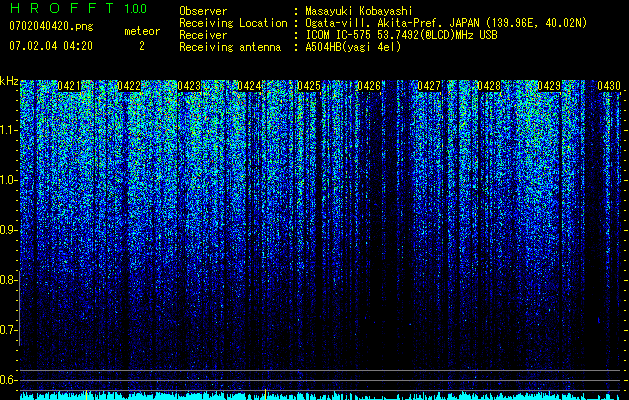Click the file name 0702040420.png
The image size is (629, 400).
[x=51, y=26]
